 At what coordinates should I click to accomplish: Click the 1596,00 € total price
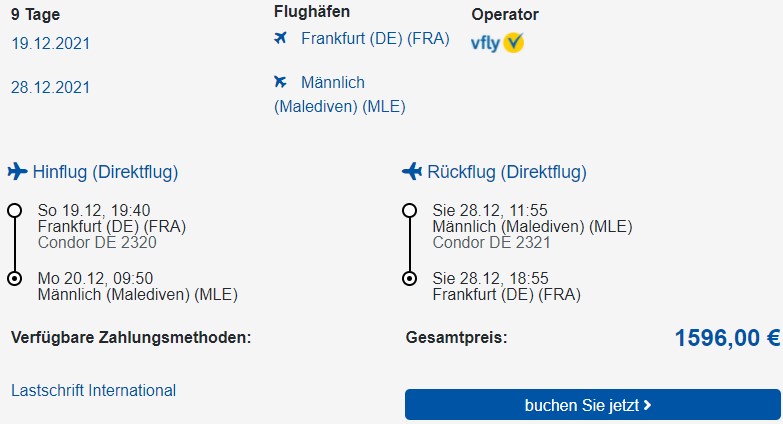[727, 338]
